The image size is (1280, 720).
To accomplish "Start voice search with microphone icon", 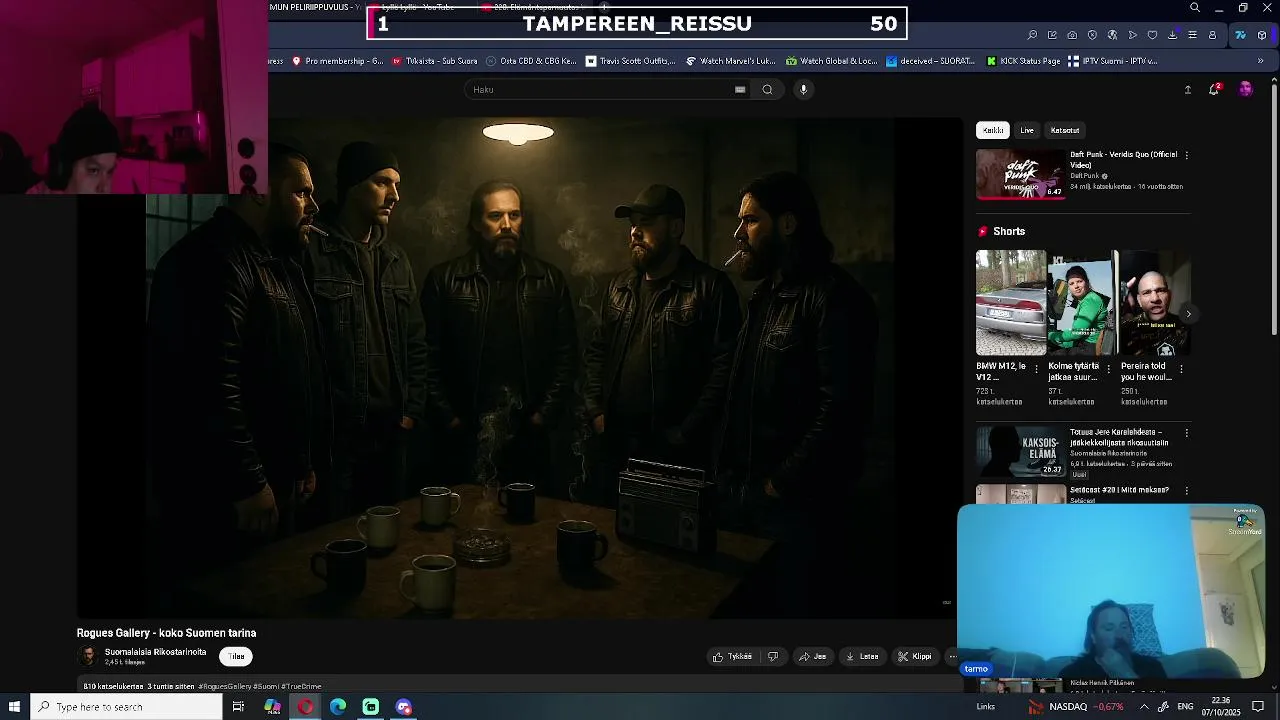I will point(803,90).
